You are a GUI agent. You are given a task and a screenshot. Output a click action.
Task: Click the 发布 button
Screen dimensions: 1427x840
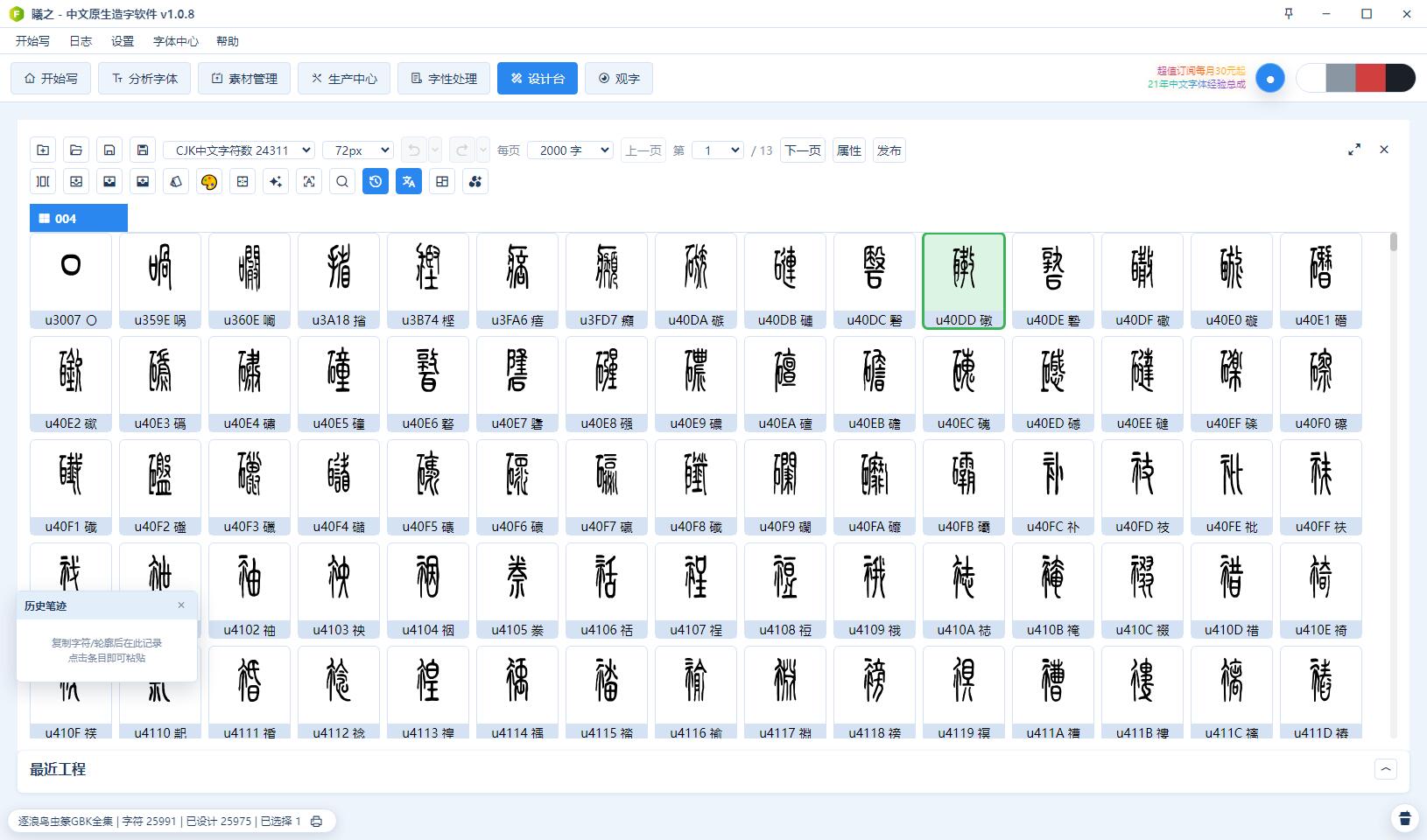(x=889, y=150)
